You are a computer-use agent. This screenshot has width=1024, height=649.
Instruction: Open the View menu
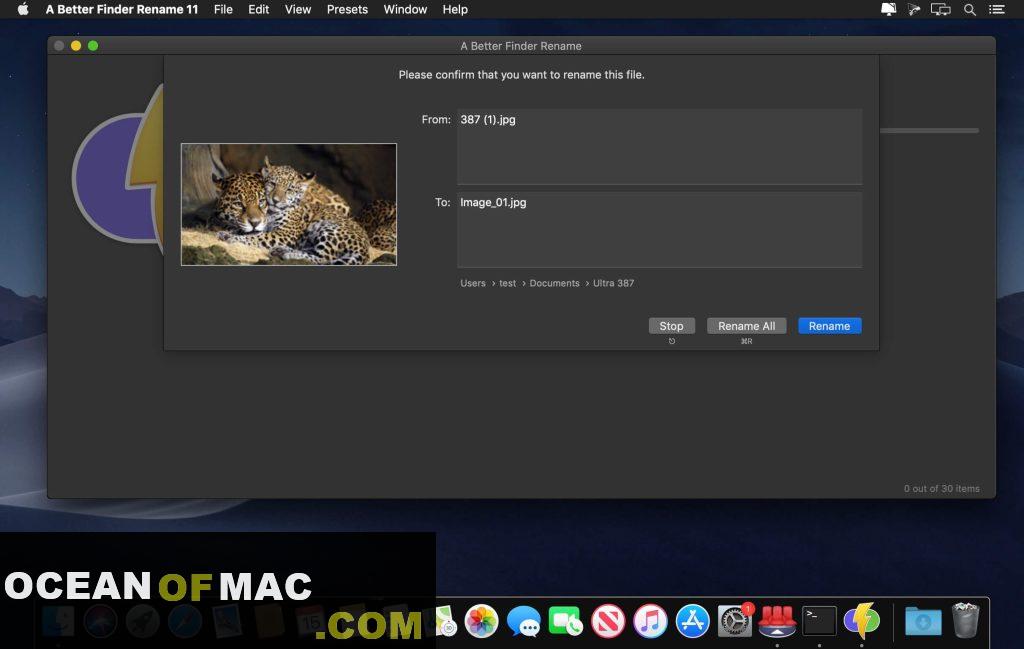[x=298, y=9]
